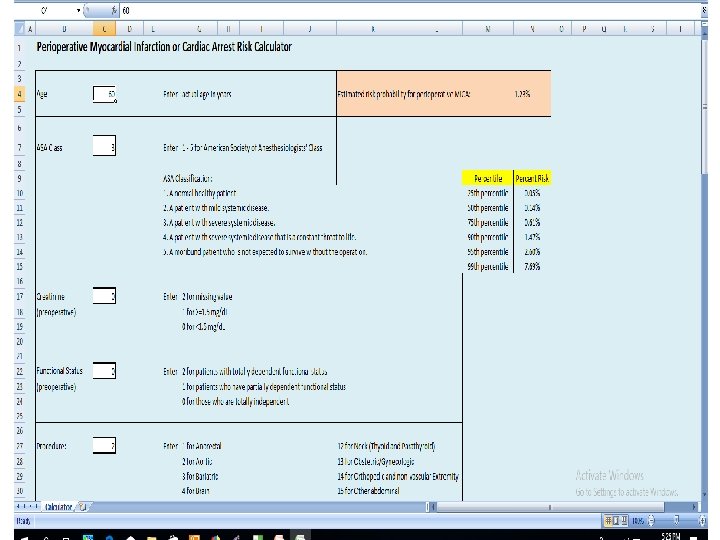Select column N header

pyautogui.click(x=532, y=29)
